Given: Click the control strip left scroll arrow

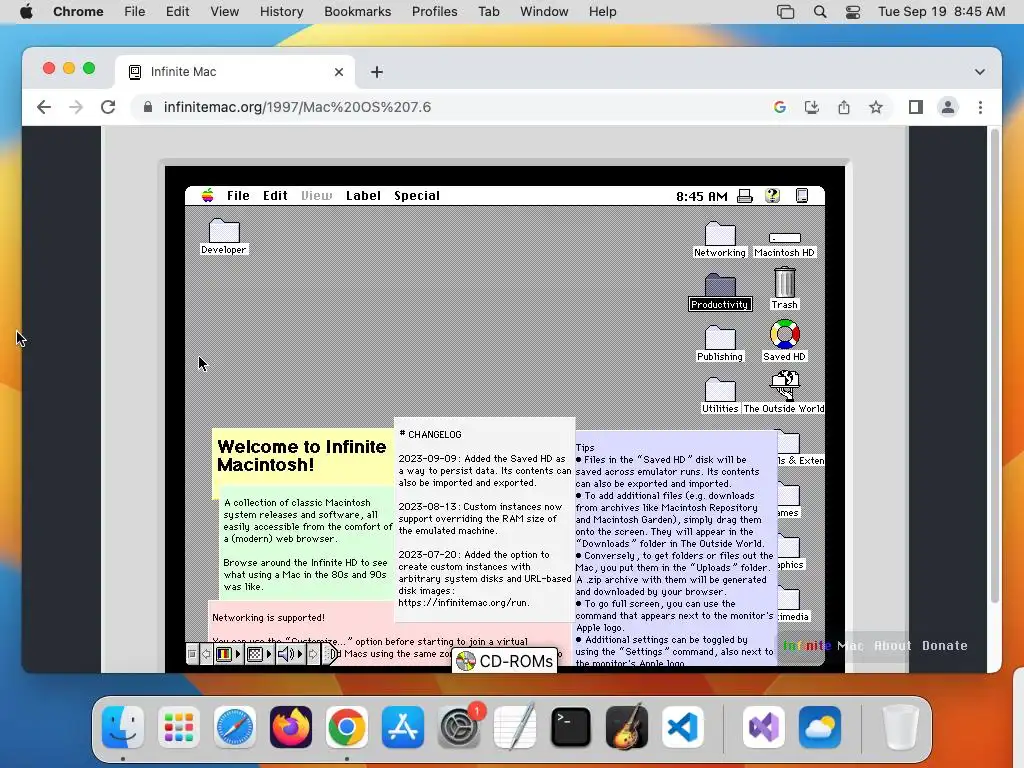Looking at the screenshot, I should click(x=206, y=654).
